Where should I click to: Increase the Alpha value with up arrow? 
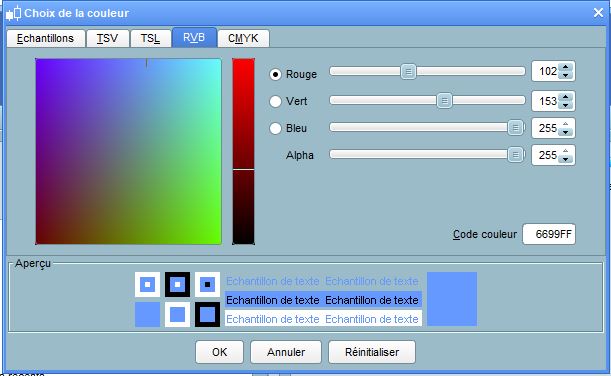[x=565, y=151]
